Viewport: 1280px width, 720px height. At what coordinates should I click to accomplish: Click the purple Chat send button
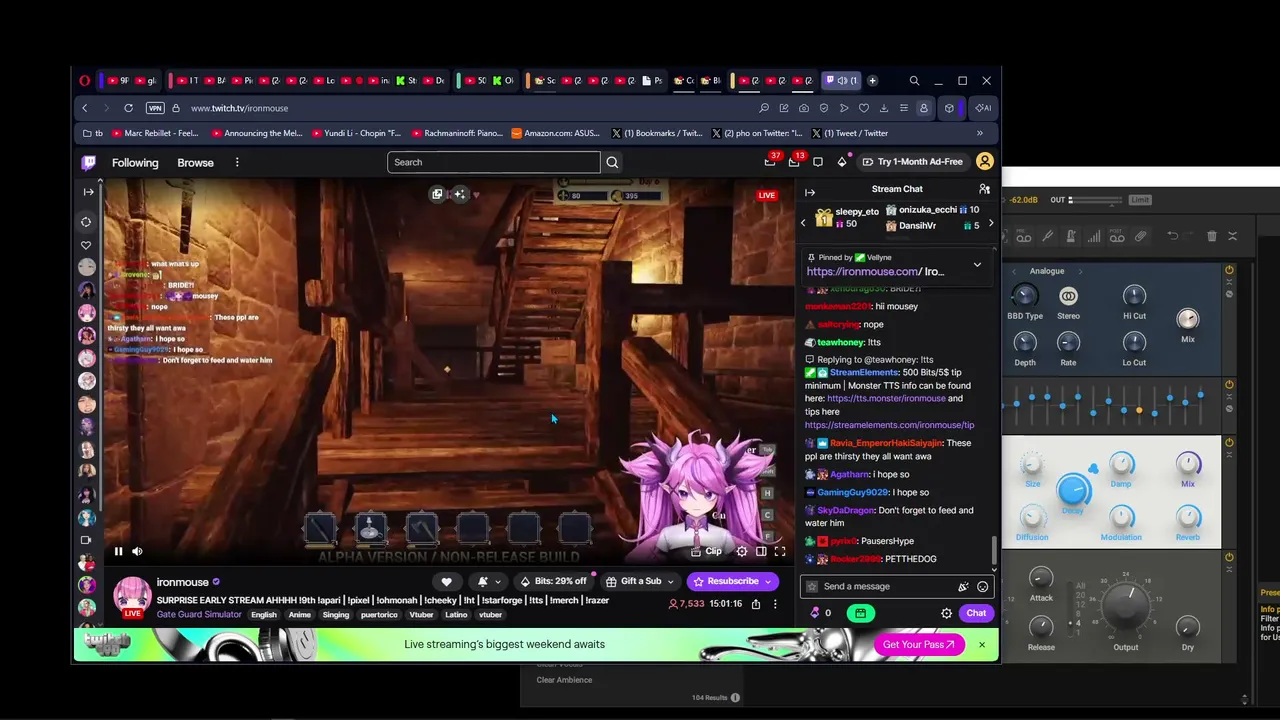tap(976, 613)
